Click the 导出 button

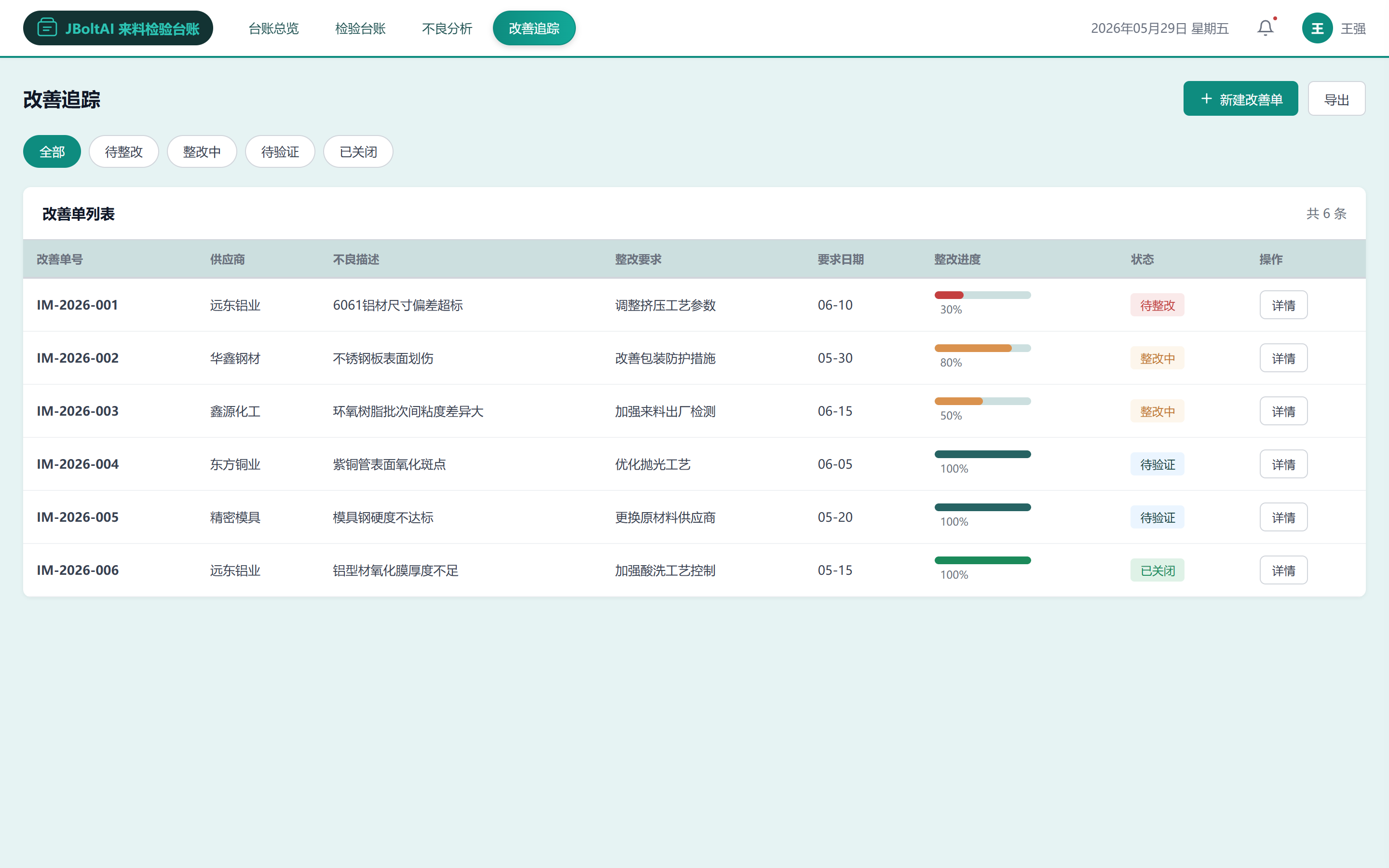click(1336, 99)
